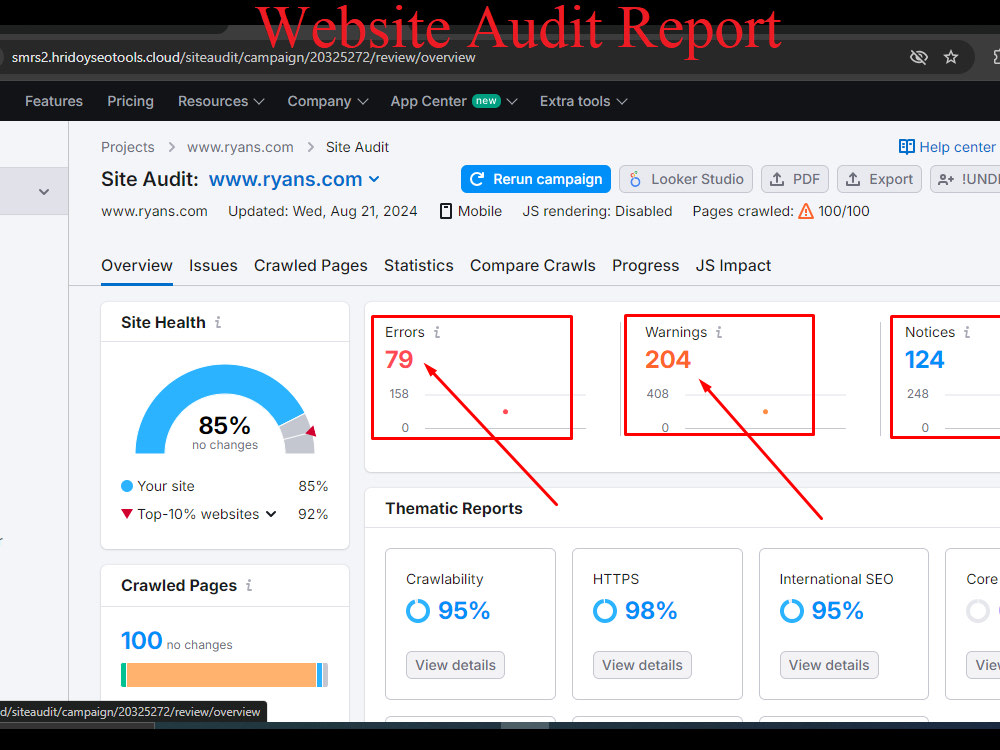Open the Statistics tab
Image resolution: width=1000 pixels, height=750 pixels.
pyautogui.click(x=418, y=265)
